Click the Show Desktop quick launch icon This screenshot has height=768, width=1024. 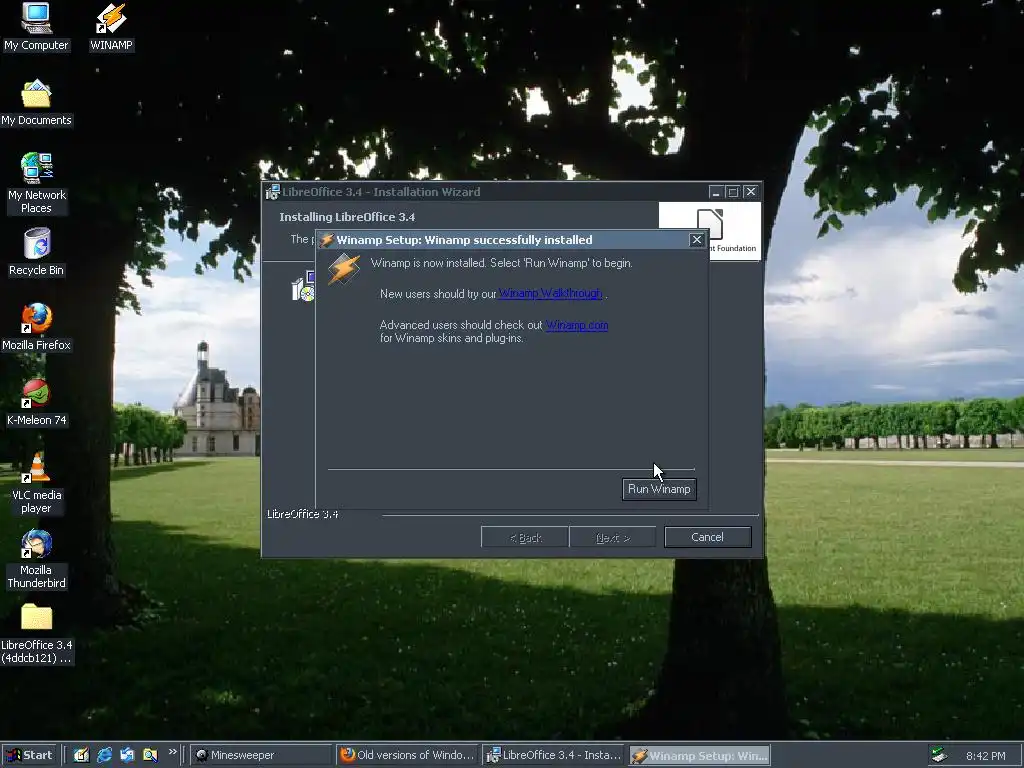pos(81,755)
